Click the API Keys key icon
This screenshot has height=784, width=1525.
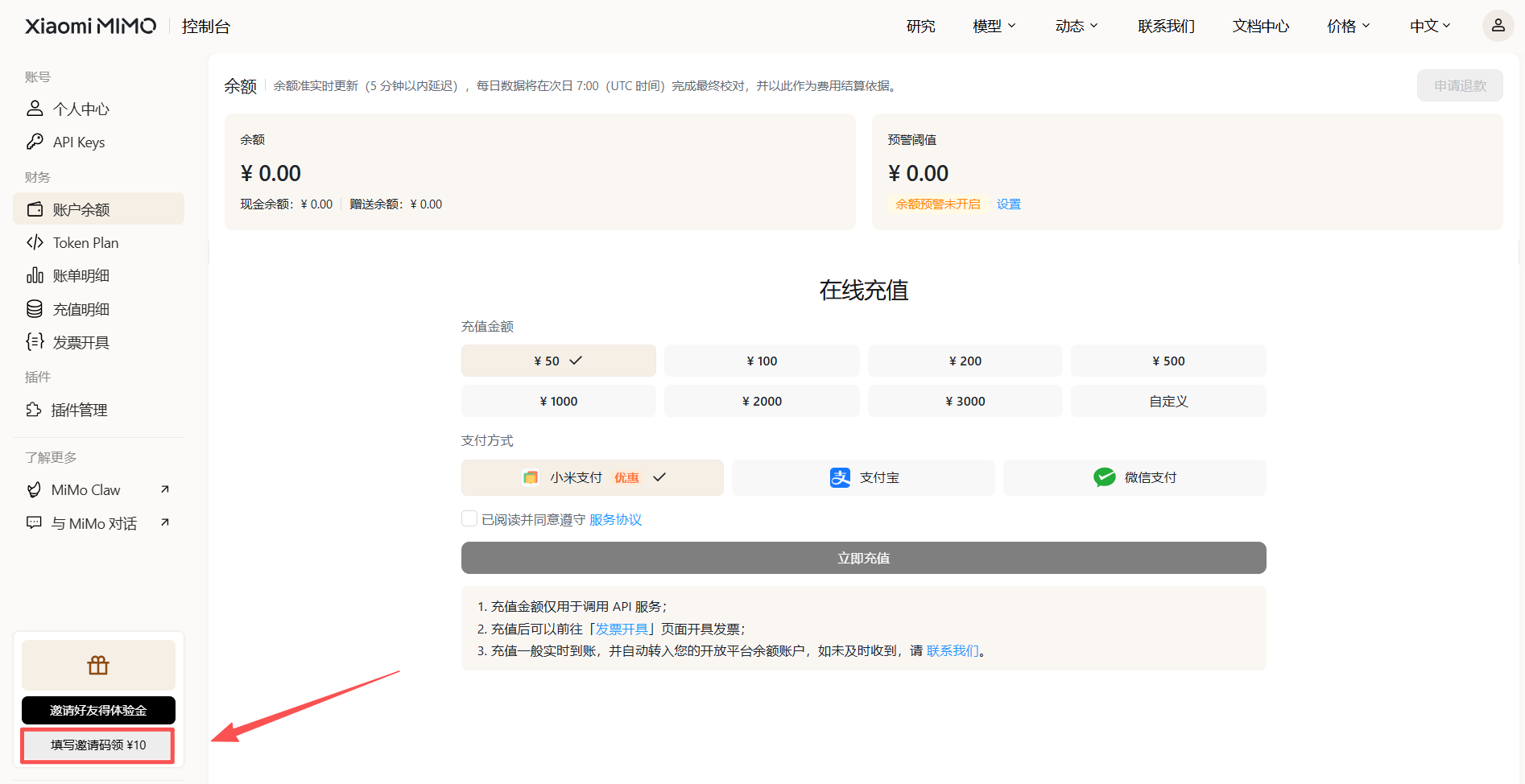35,142
